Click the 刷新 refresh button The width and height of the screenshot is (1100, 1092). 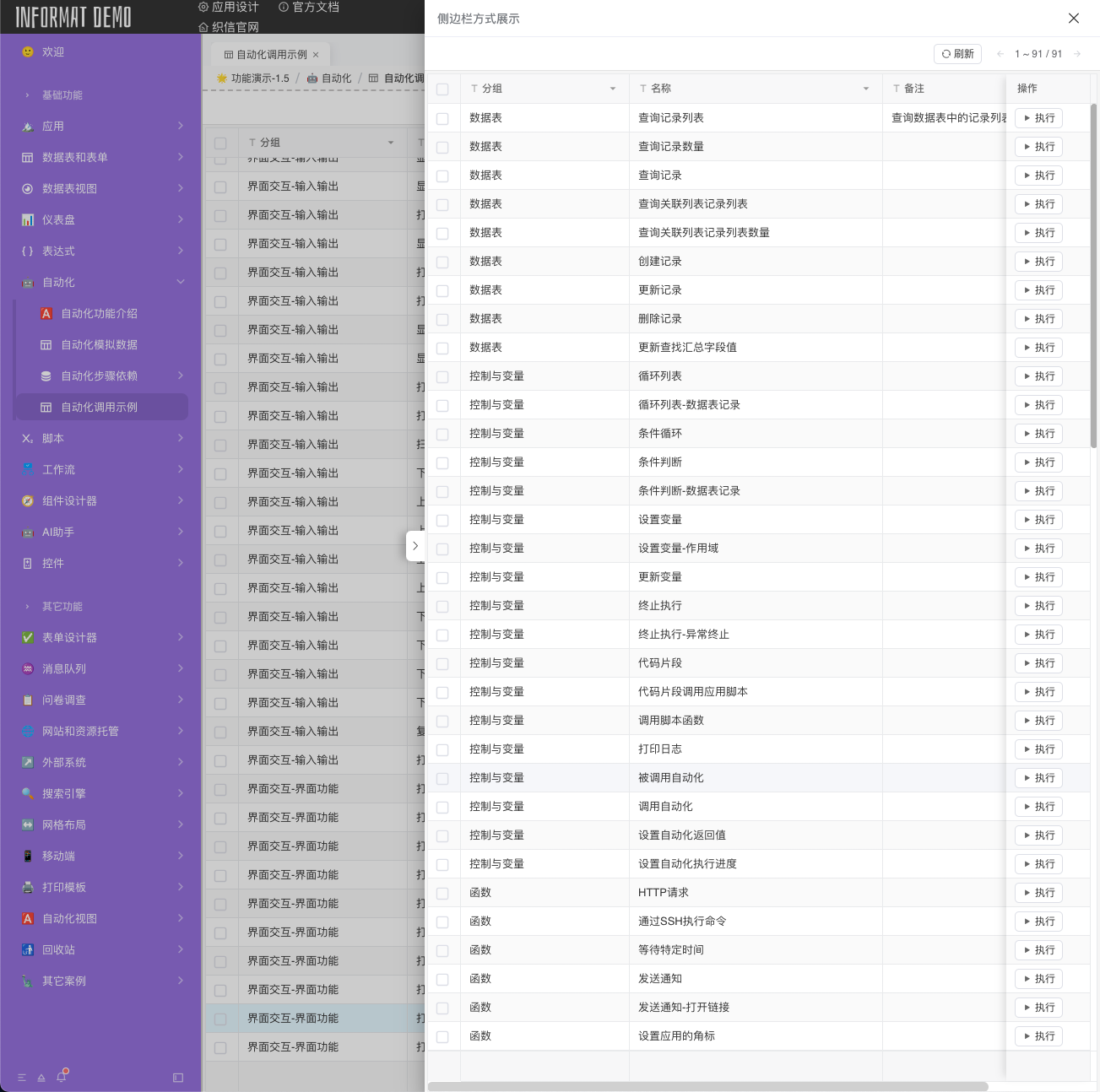point(957,54)
